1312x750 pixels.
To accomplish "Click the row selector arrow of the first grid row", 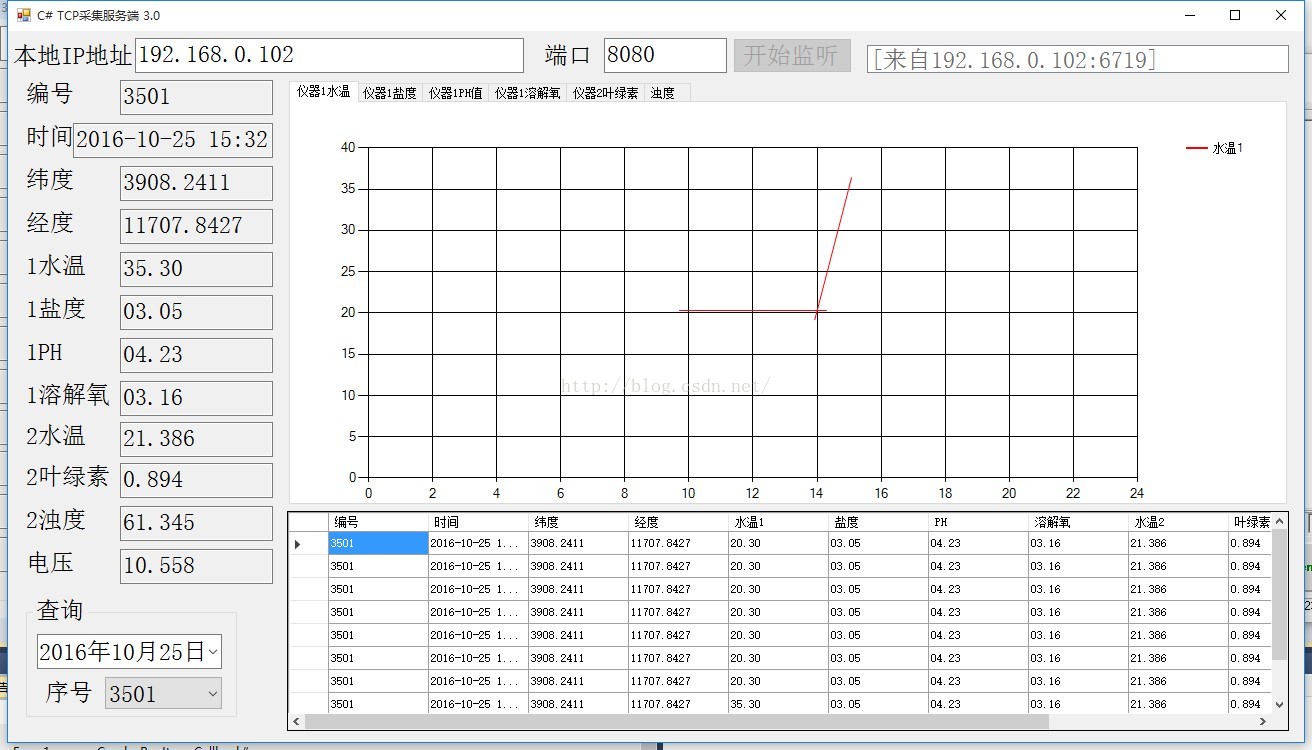I will click(297, 544).
